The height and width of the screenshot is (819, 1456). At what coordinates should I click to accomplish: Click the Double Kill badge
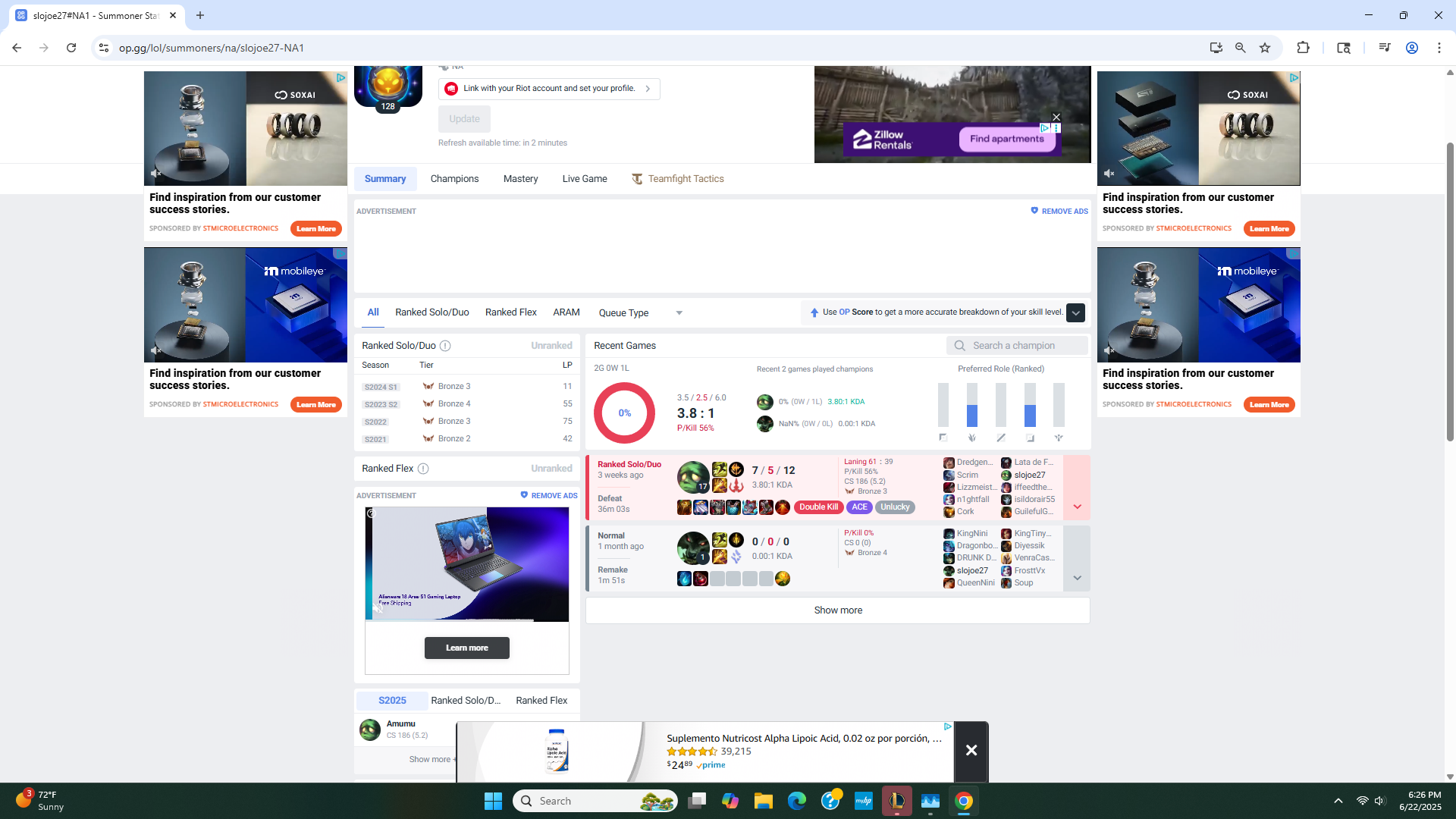coord(818,507)
